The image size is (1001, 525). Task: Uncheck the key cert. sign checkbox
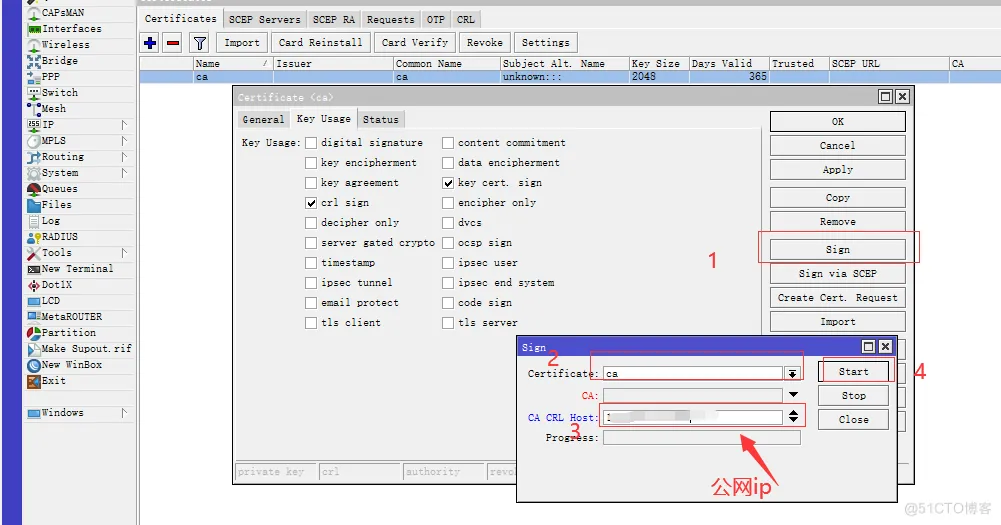click(448, 183)
